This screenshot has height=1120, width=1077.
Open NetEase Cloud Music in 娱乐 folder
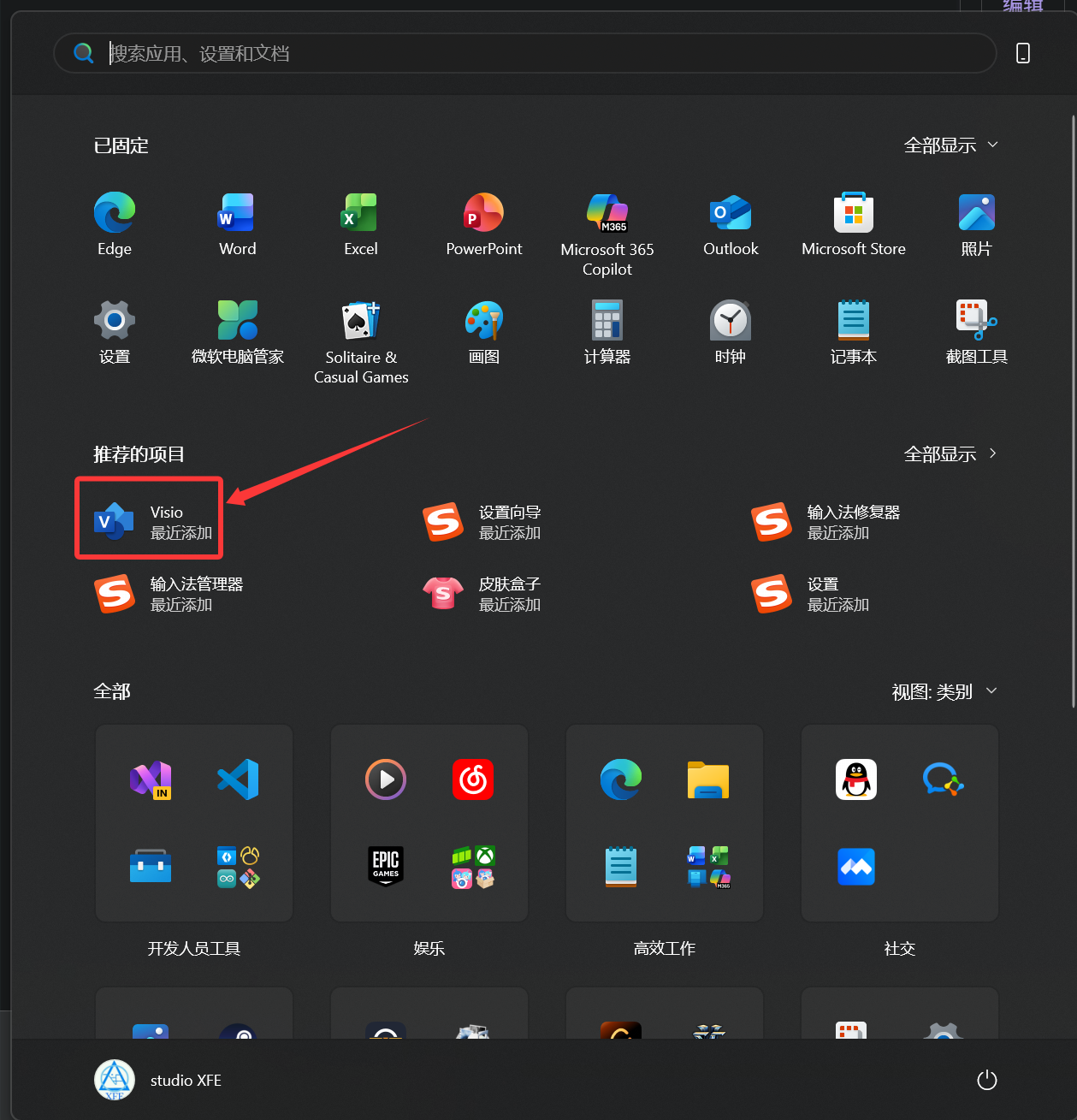coord(473,779)
